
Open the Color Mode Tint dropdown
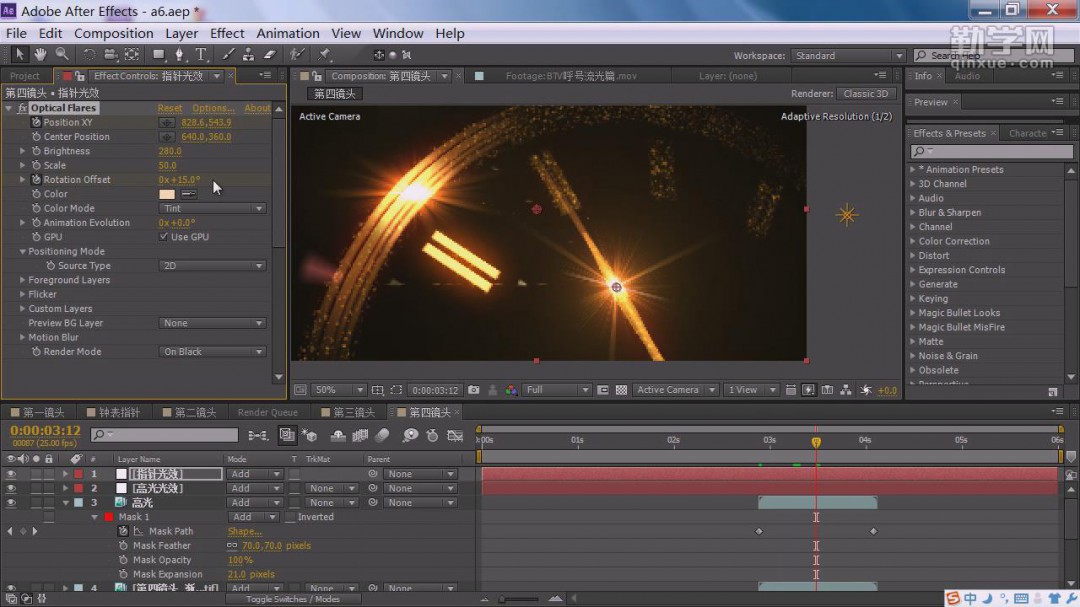tap(212, 209)
